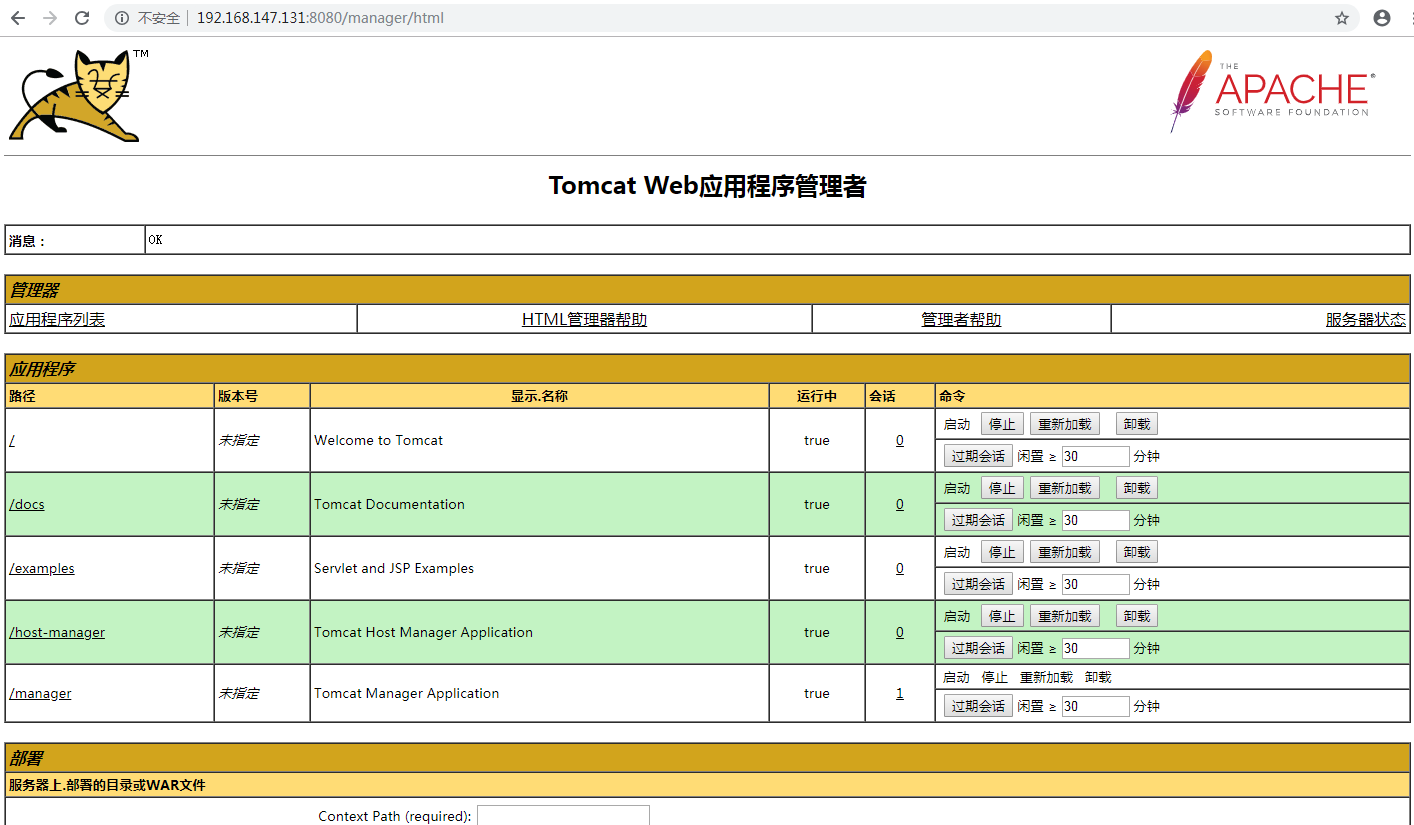The width and height of the screenshot is (1414, 825).
Task: Click the Context Path (required) input field
Action: pyautogui.click(x=563, y=815)
